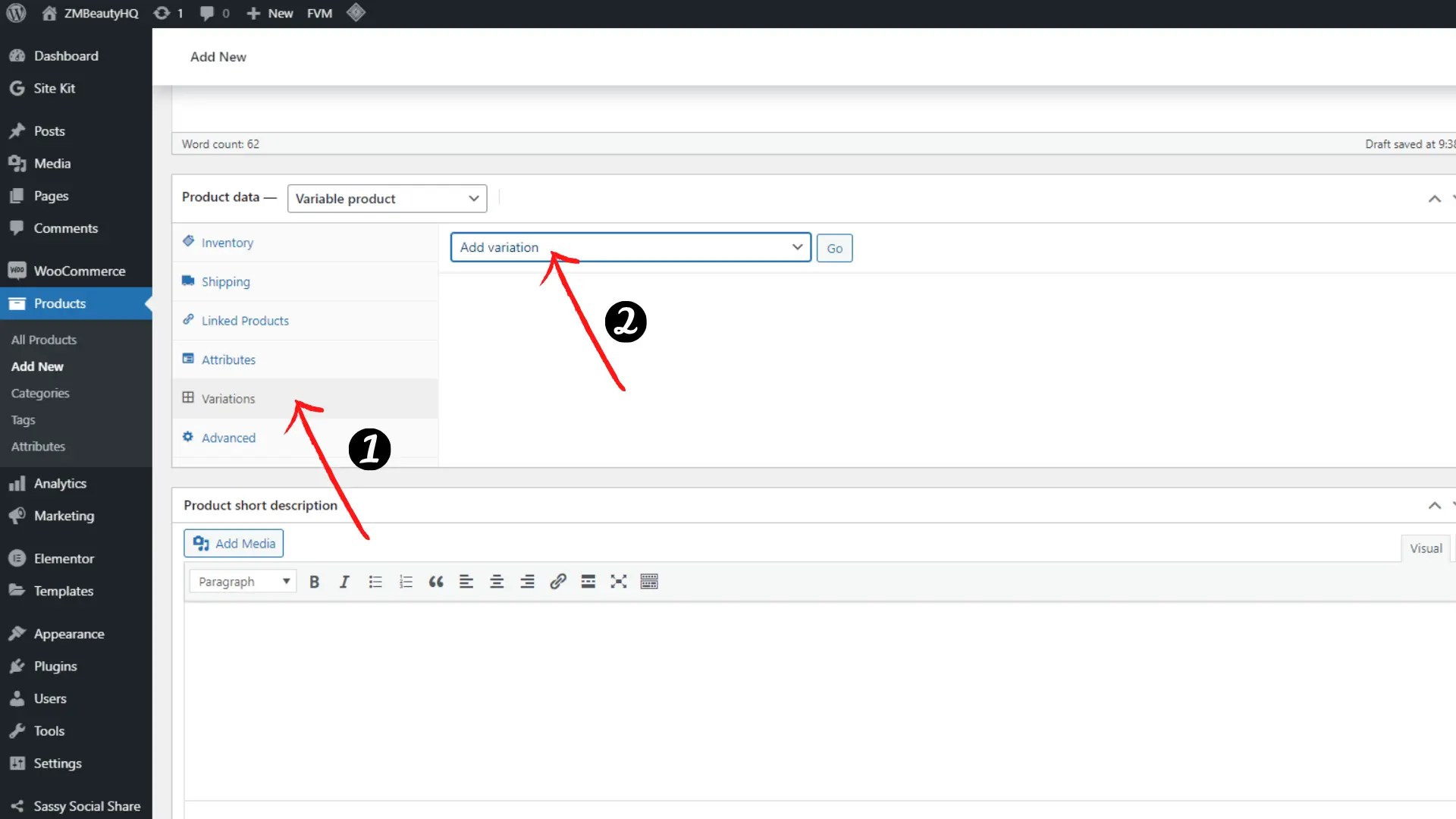This screenshot has height=819, width=1456.
Task: Open the FVM admin bar menu
Action: coord(319,13)
